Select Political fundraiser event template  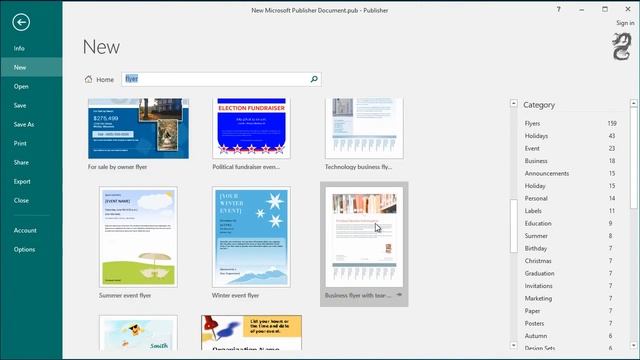[251, 128]
